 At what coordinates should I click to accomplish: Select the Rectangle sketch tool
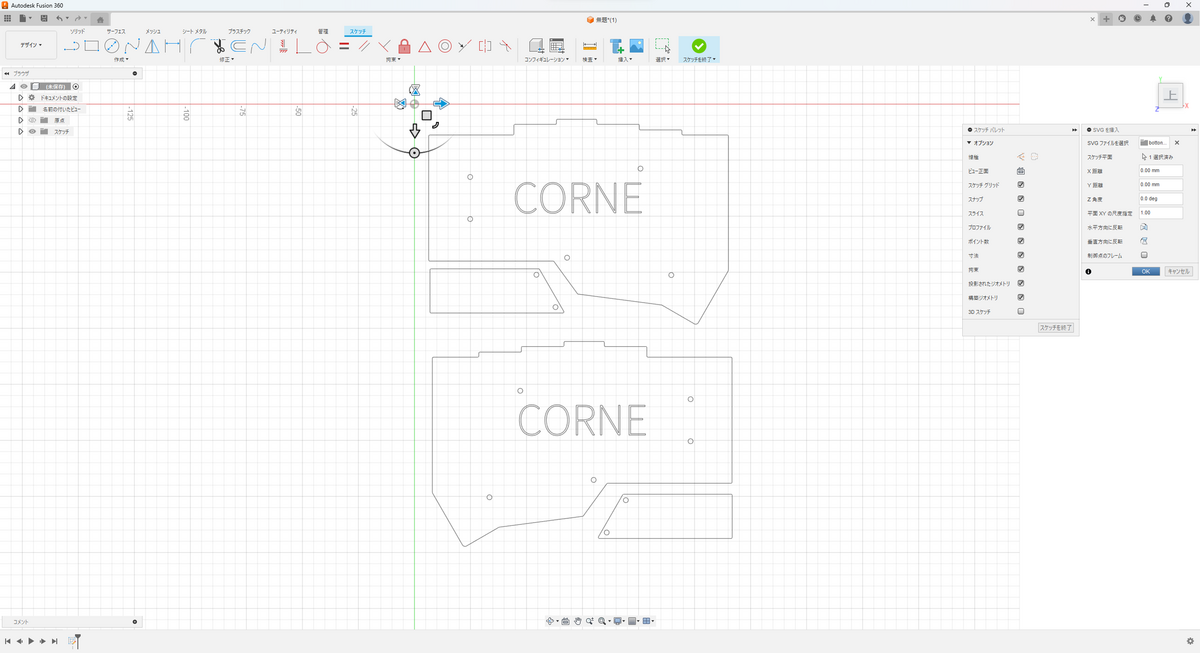pyautogui.click(x=91, y=46)
